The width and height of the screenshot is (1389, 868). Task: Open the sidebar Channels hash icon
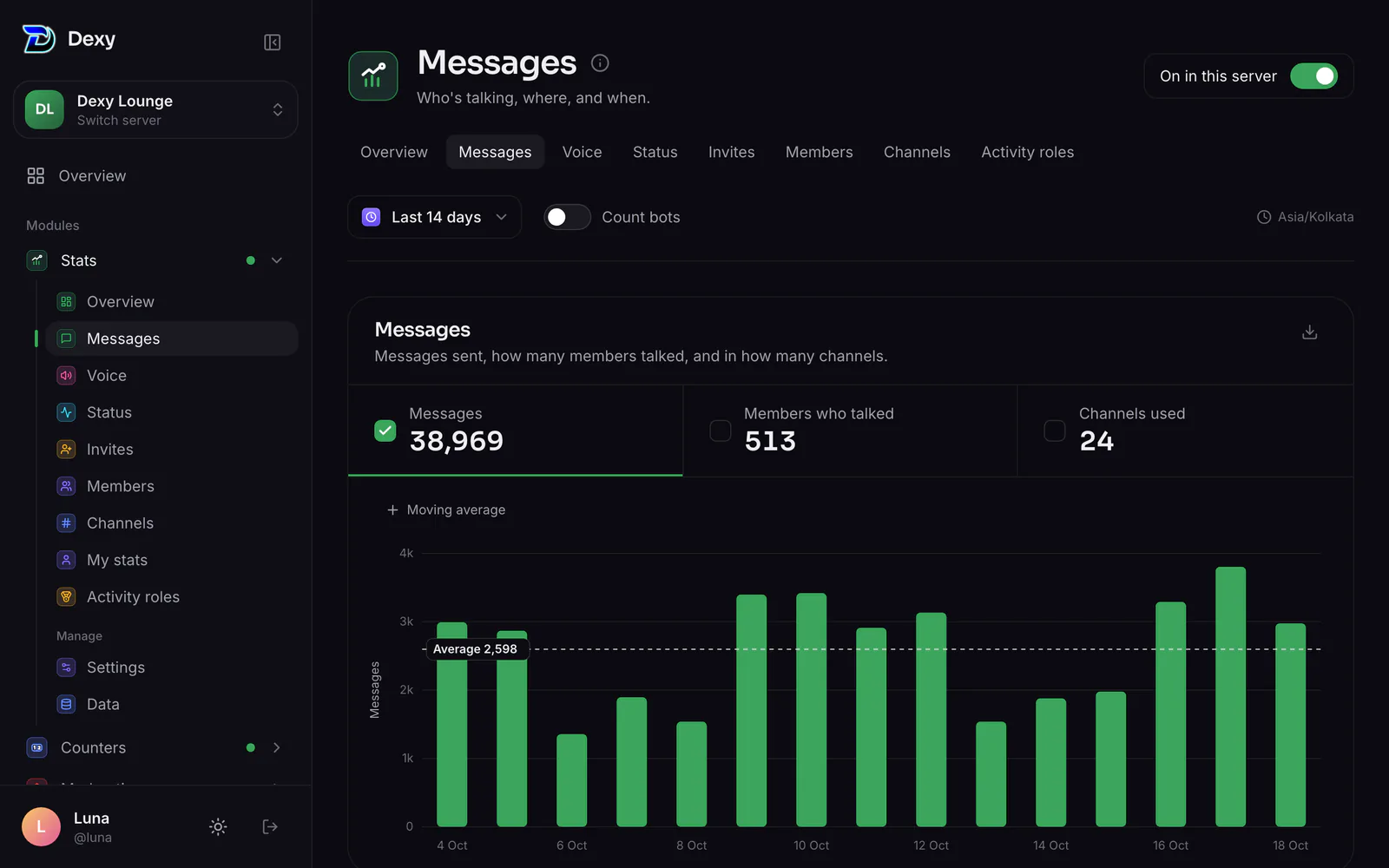66,523
